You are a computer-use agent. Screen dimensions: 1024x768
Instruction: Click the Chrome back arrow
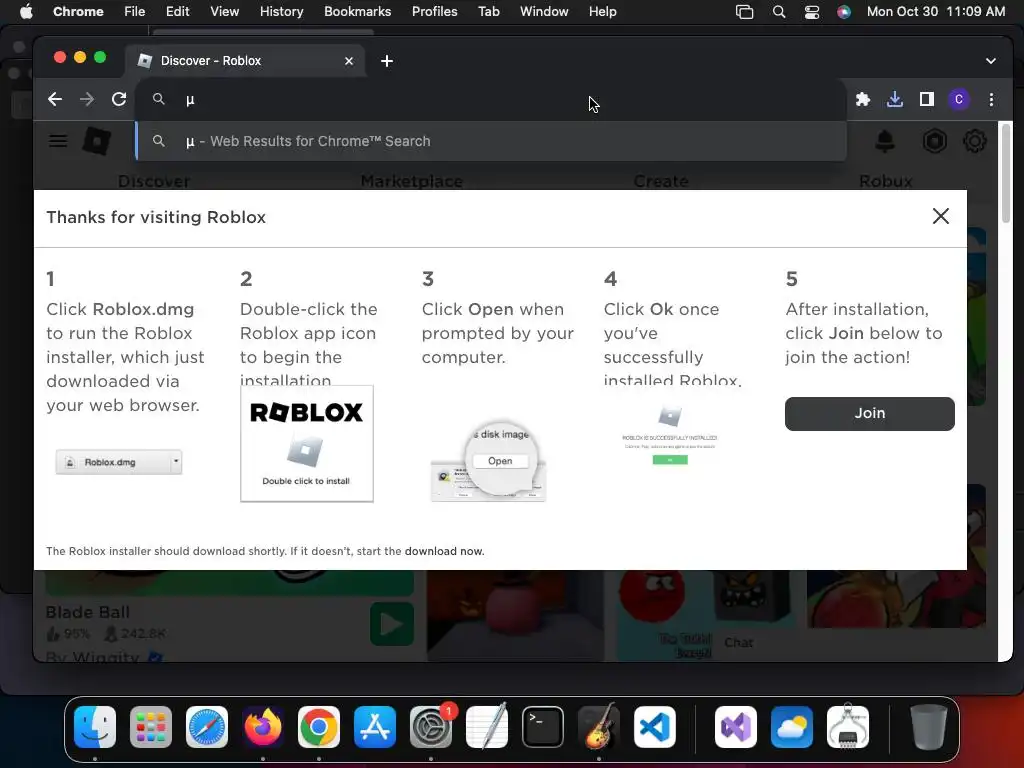click(55, 99)
